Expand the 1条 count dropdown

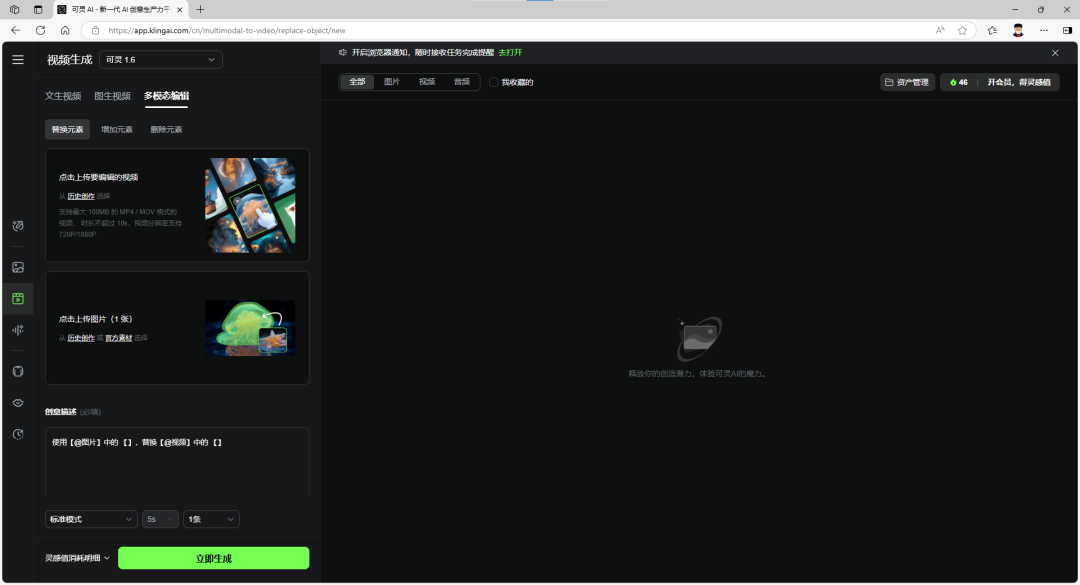pos(211,519)
